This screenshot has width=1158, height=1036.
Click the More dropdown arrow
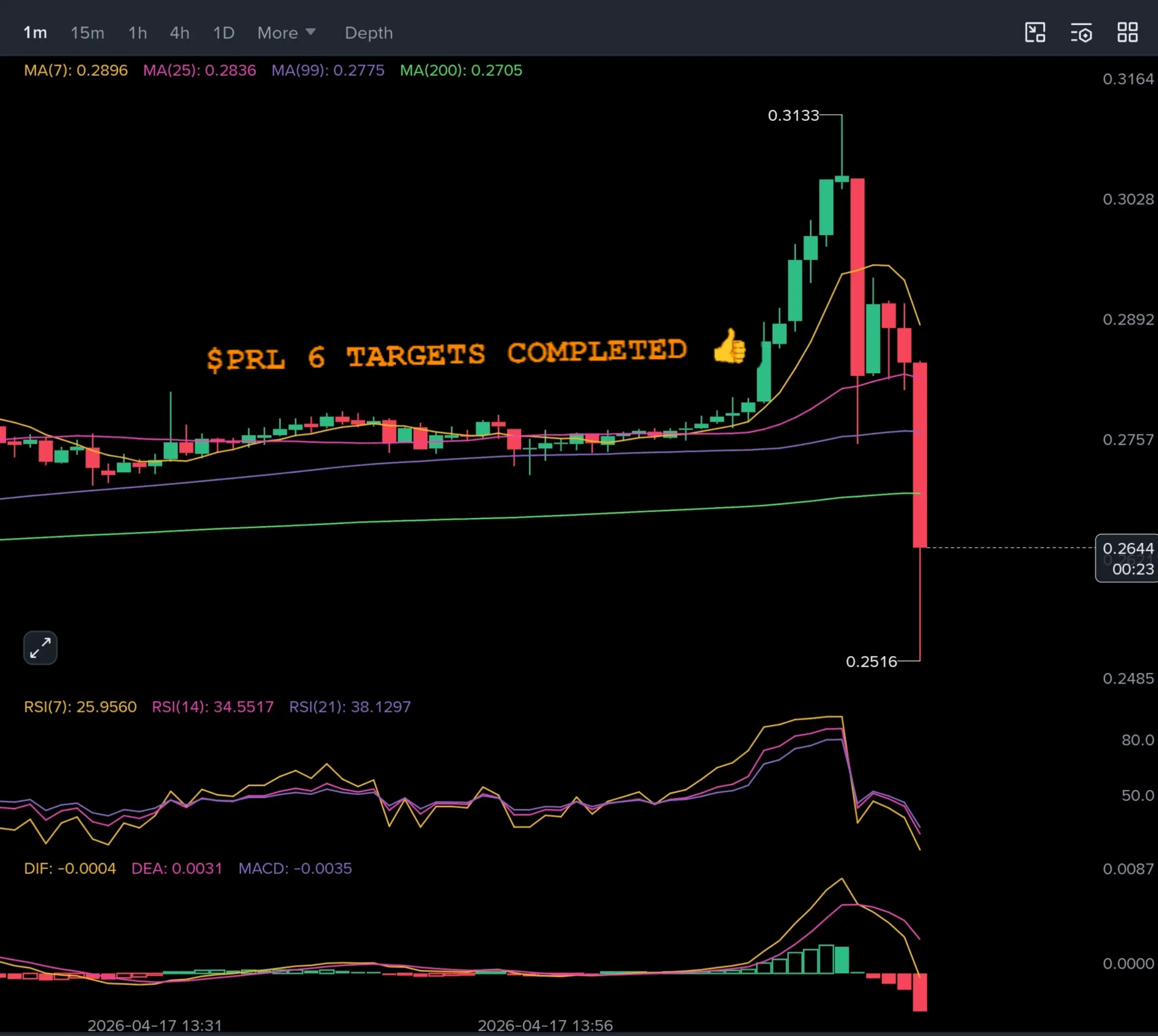(x=311, y=32)
